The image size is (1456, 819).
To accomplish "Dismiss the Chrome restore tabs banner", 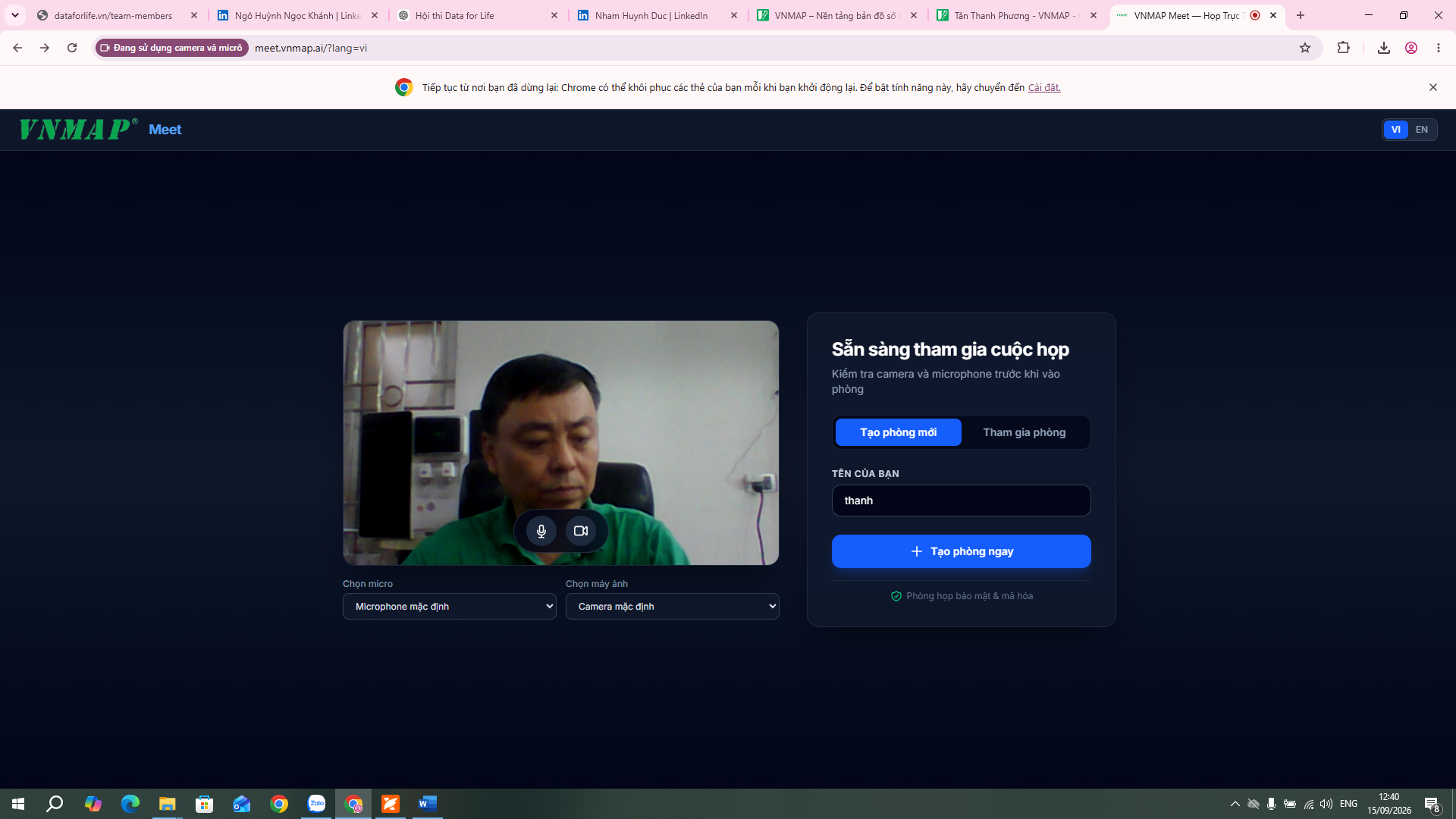I will coord(1433,87).
